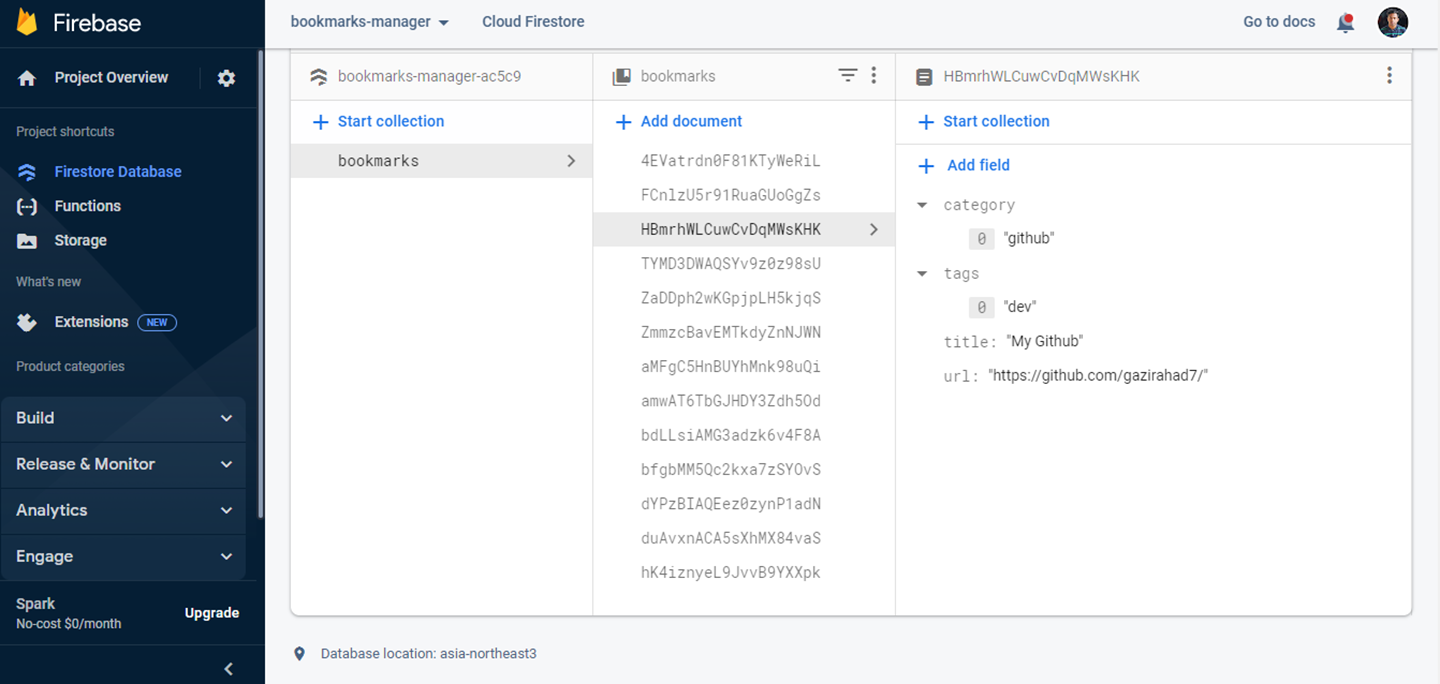1440x684 pixels.
Task: Collapse the tags field array
Action: click(x=922, y=274)
